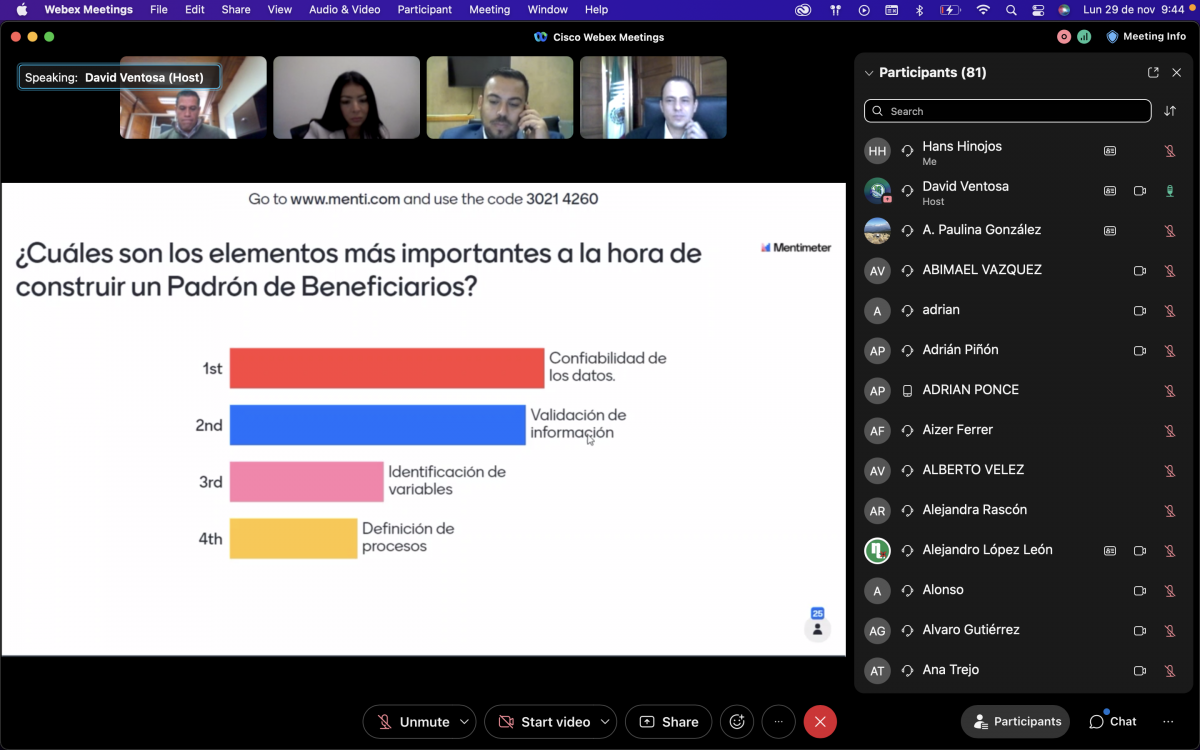Open the File menu

(159, 10)
